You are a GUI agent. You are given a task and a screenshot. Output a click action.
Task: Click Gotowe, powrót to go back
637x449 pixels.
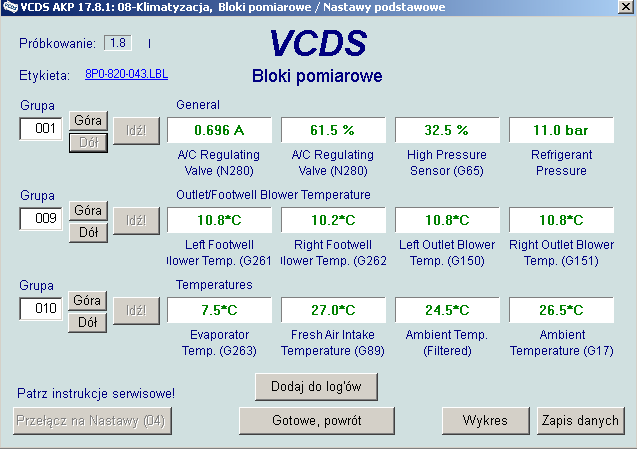click(x=317, y=421)
